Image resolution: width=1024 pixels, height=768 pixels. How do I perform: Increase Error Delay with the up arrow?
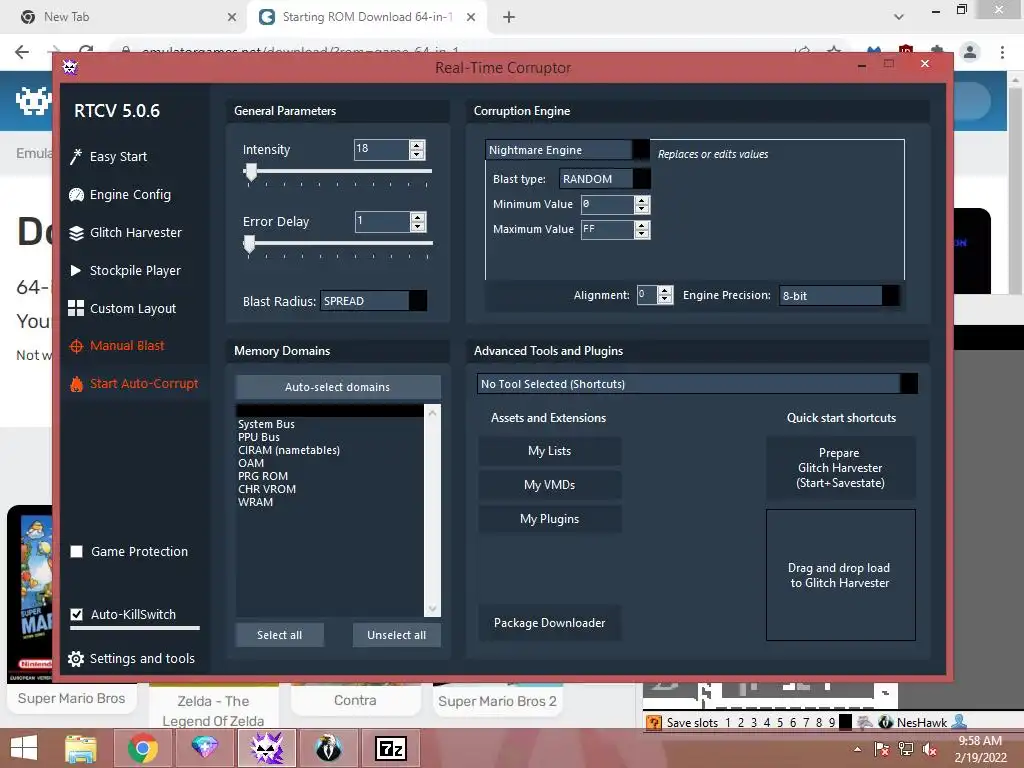(x=418, y=217)
